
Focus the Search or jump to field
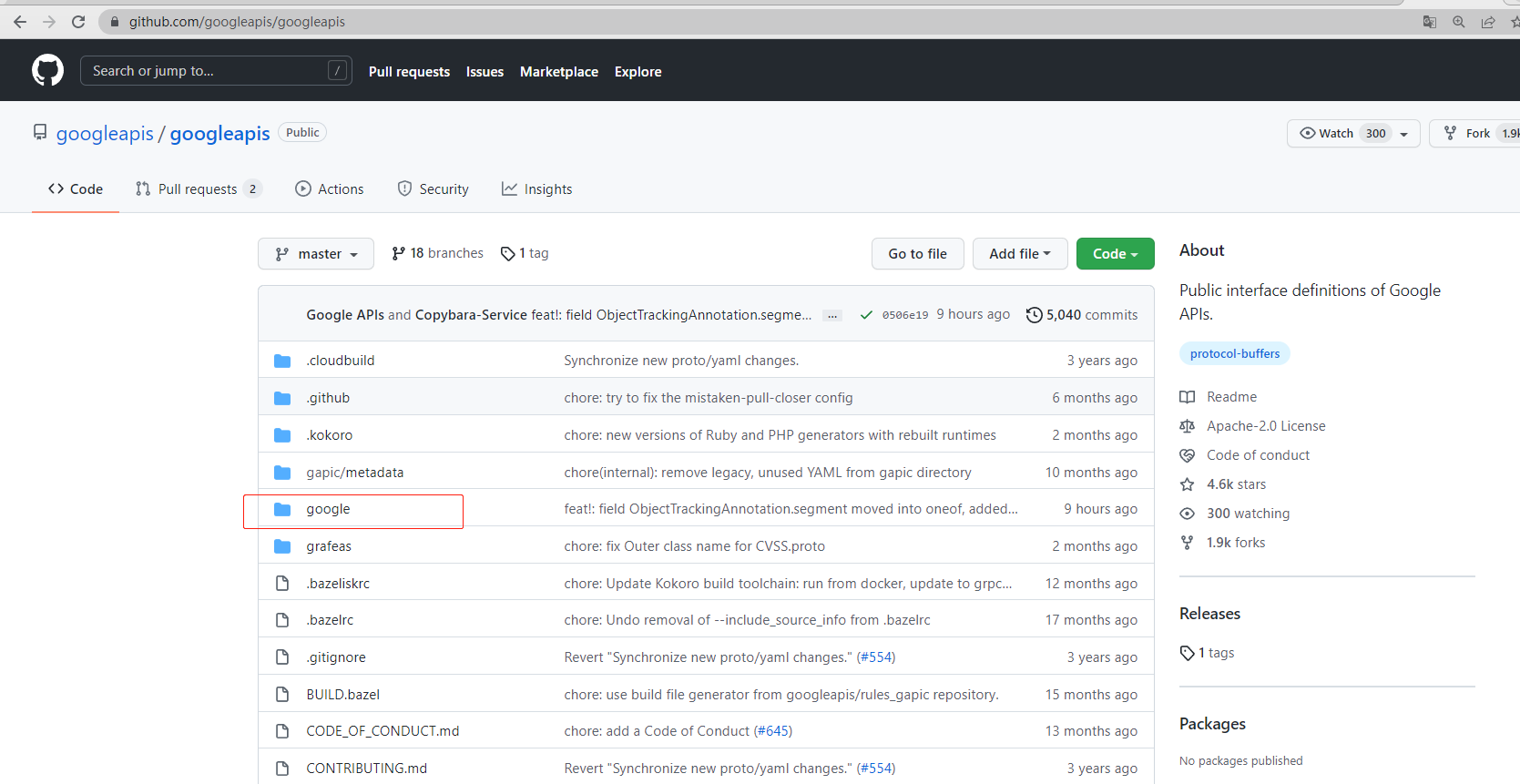(216, 71)
